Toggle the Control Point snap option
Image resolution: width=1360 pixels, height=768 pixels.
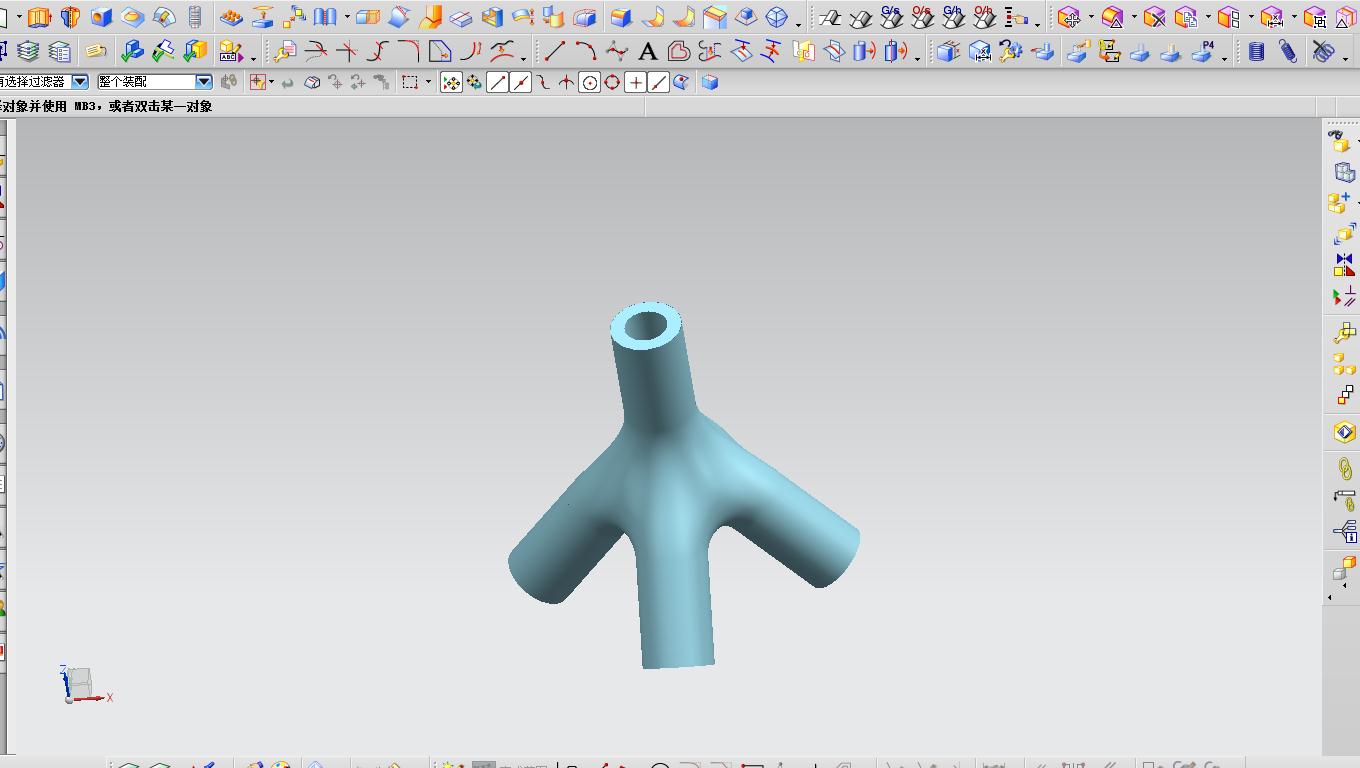tap(544, 83)
